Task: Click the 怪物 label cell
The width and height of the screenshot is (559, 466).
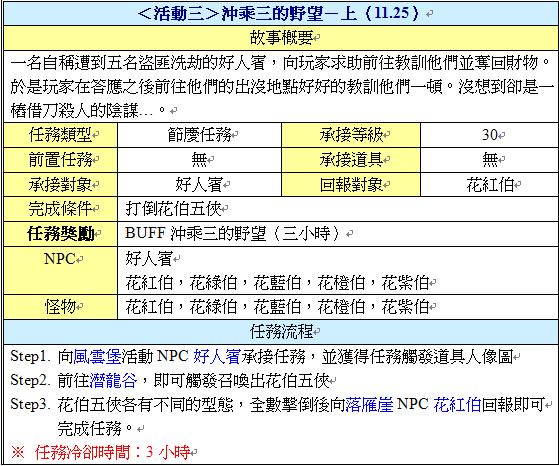Action: (x=61, y=307)
